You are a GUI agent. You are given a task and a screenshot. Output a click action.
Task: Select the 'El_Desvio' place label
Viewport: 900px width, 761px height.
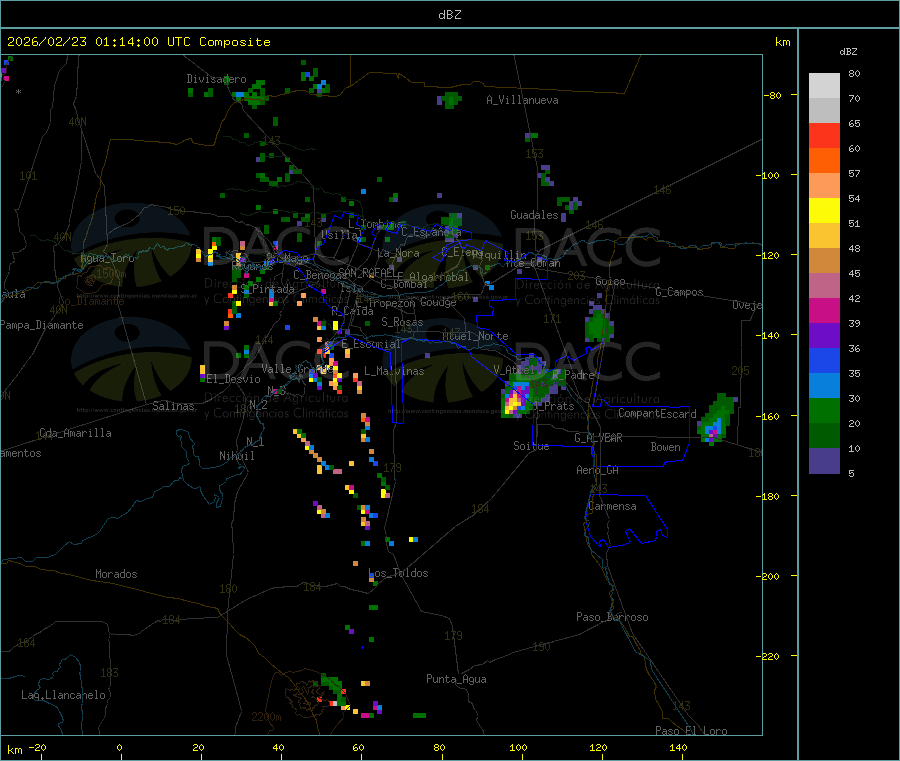[234, 379]
